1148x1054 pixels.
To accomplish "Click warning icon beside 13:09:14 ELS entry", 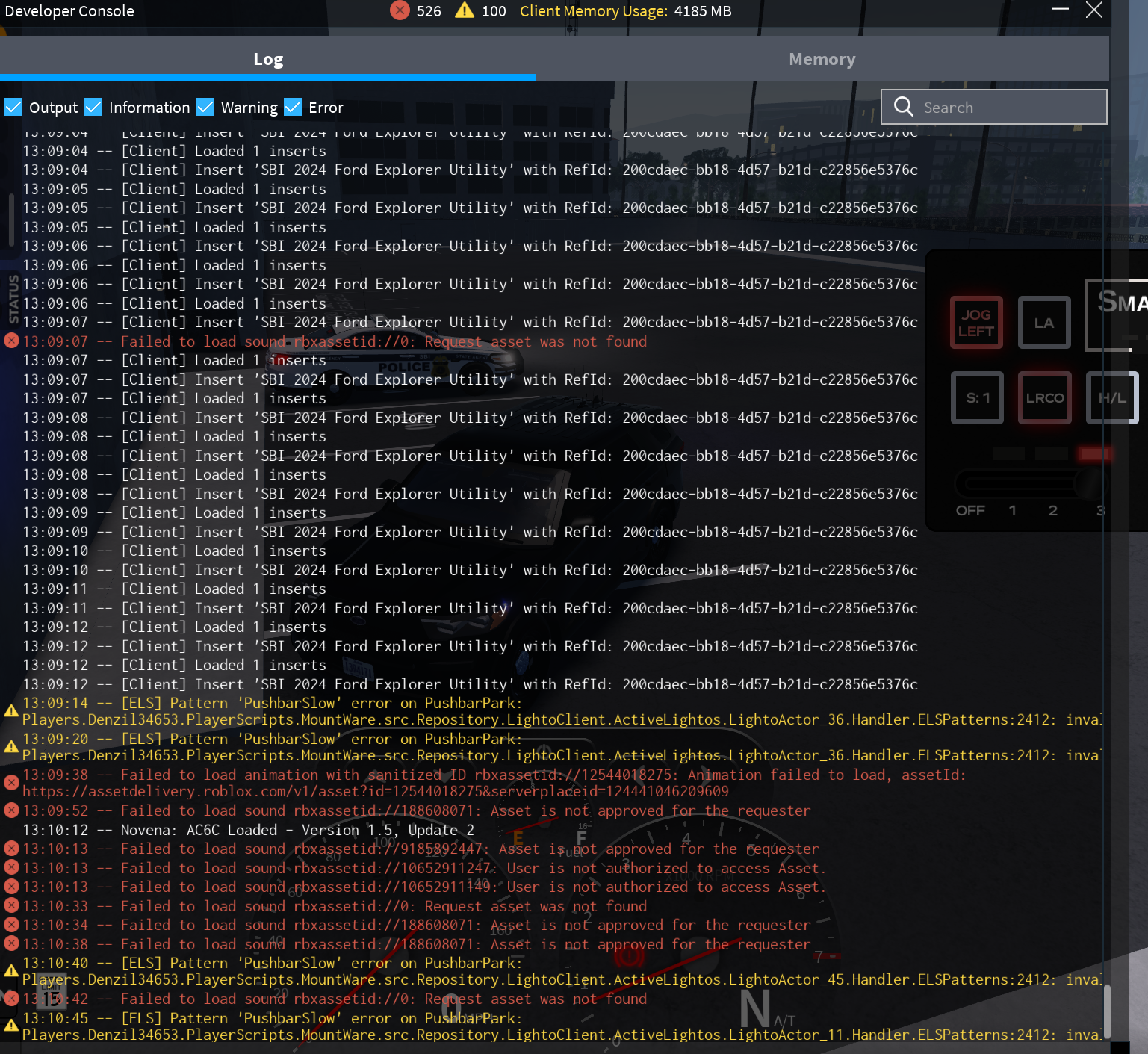I will (11, 710).
